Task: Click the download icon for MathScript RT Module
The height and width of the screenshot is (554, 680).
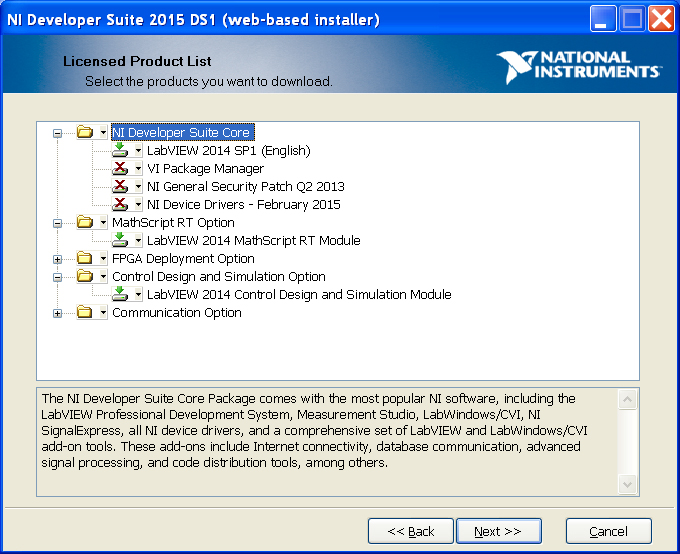Action: click(120, 241)
